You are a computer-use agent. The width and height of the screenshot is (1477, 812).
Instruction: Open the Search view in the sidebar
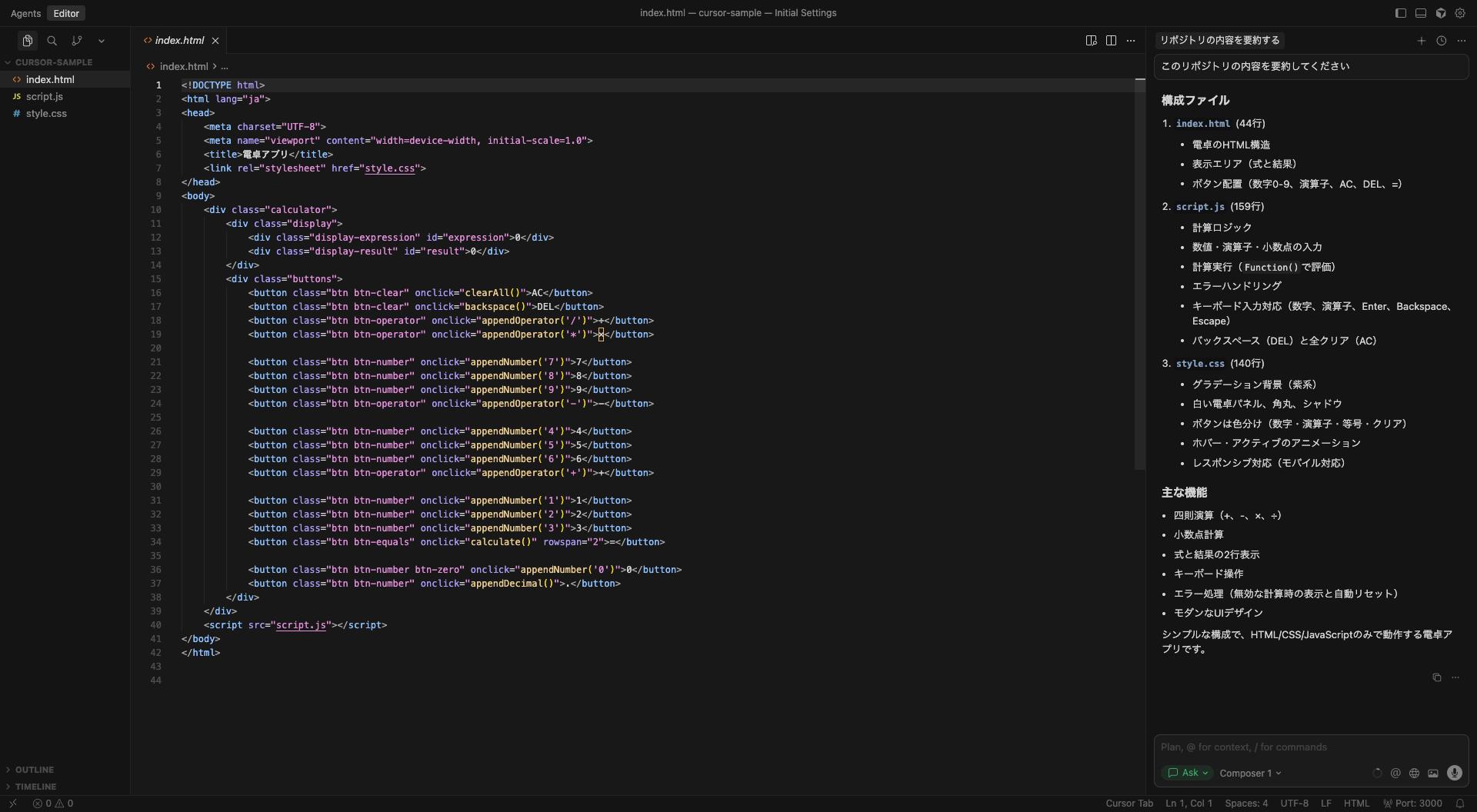coord(52,41)
